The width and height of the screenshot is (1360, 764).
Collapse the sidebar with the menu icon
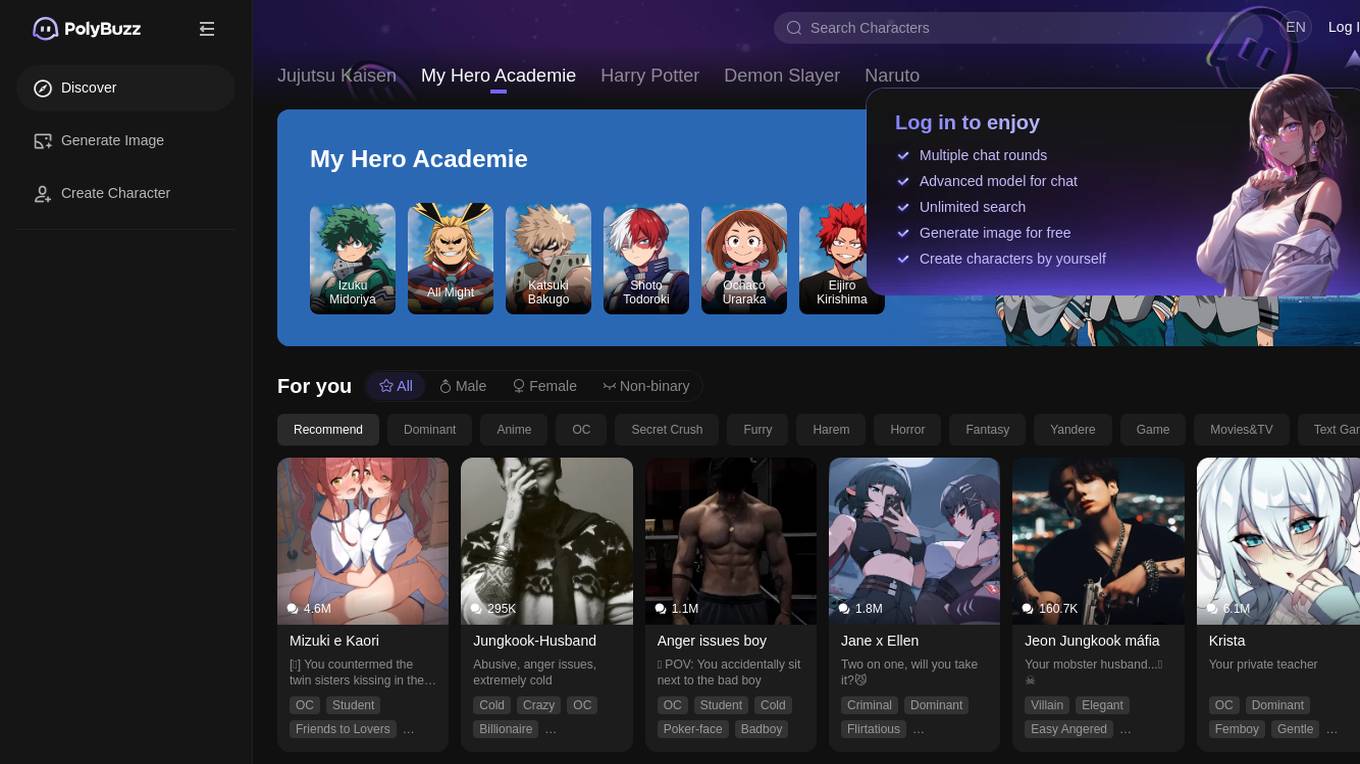207,29
